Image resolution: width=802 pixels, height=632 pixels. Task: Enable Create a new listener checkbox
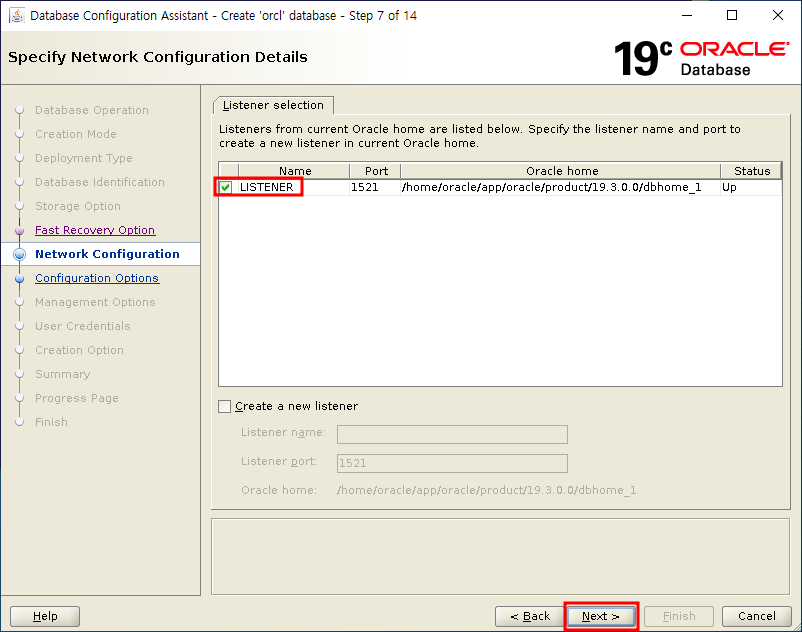pos(225,407)
